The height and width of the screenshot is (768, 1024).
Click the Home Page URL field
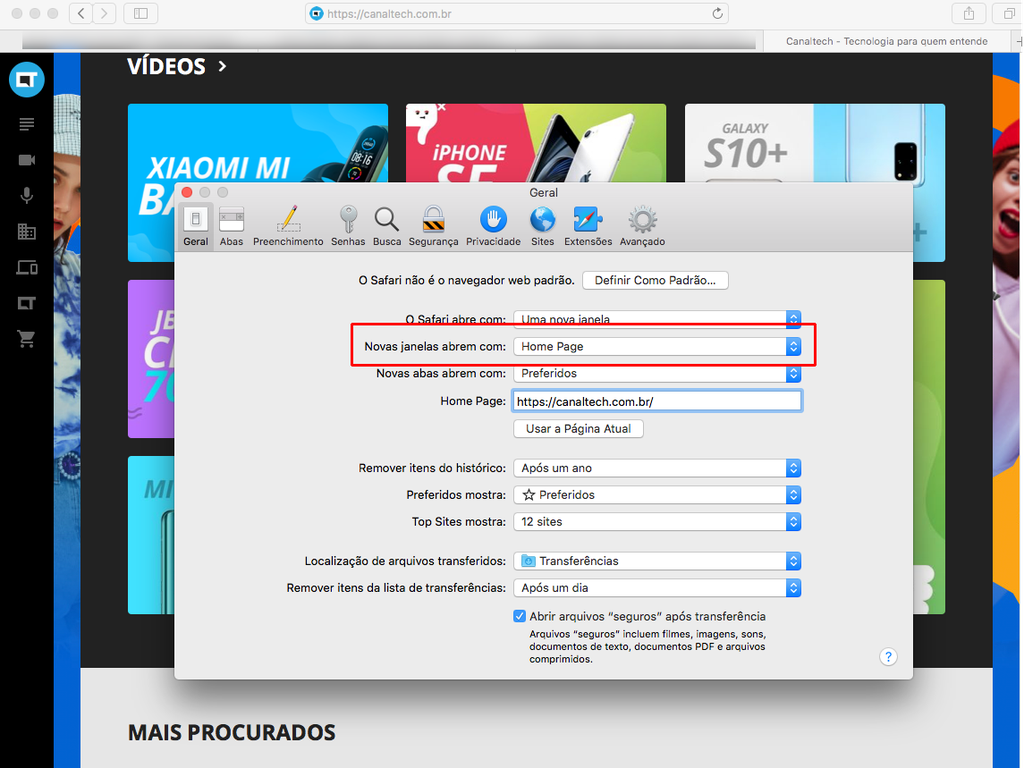tap(657, 401)
